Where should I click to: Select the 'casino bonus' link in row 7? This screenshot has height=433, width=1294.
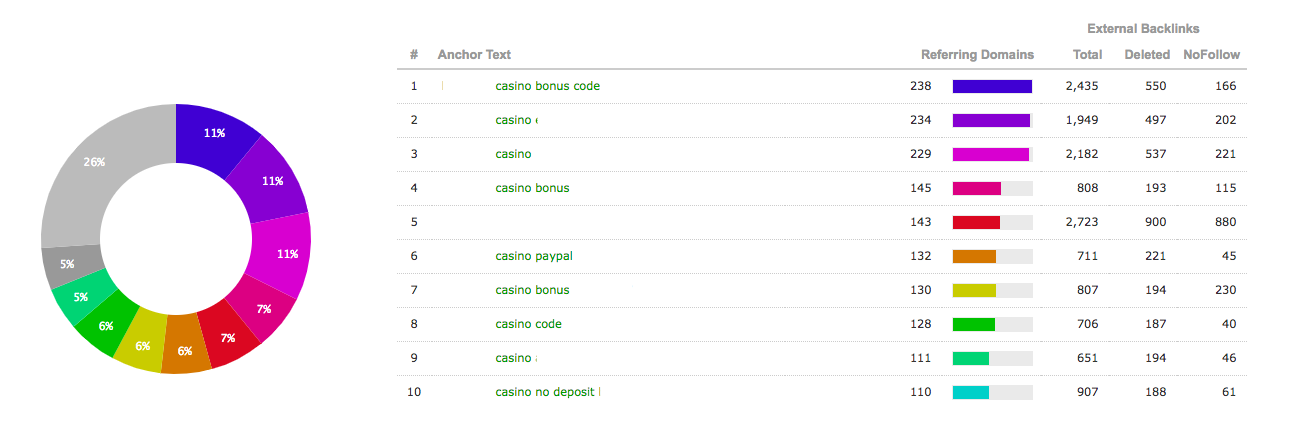[x=532, y=290]
